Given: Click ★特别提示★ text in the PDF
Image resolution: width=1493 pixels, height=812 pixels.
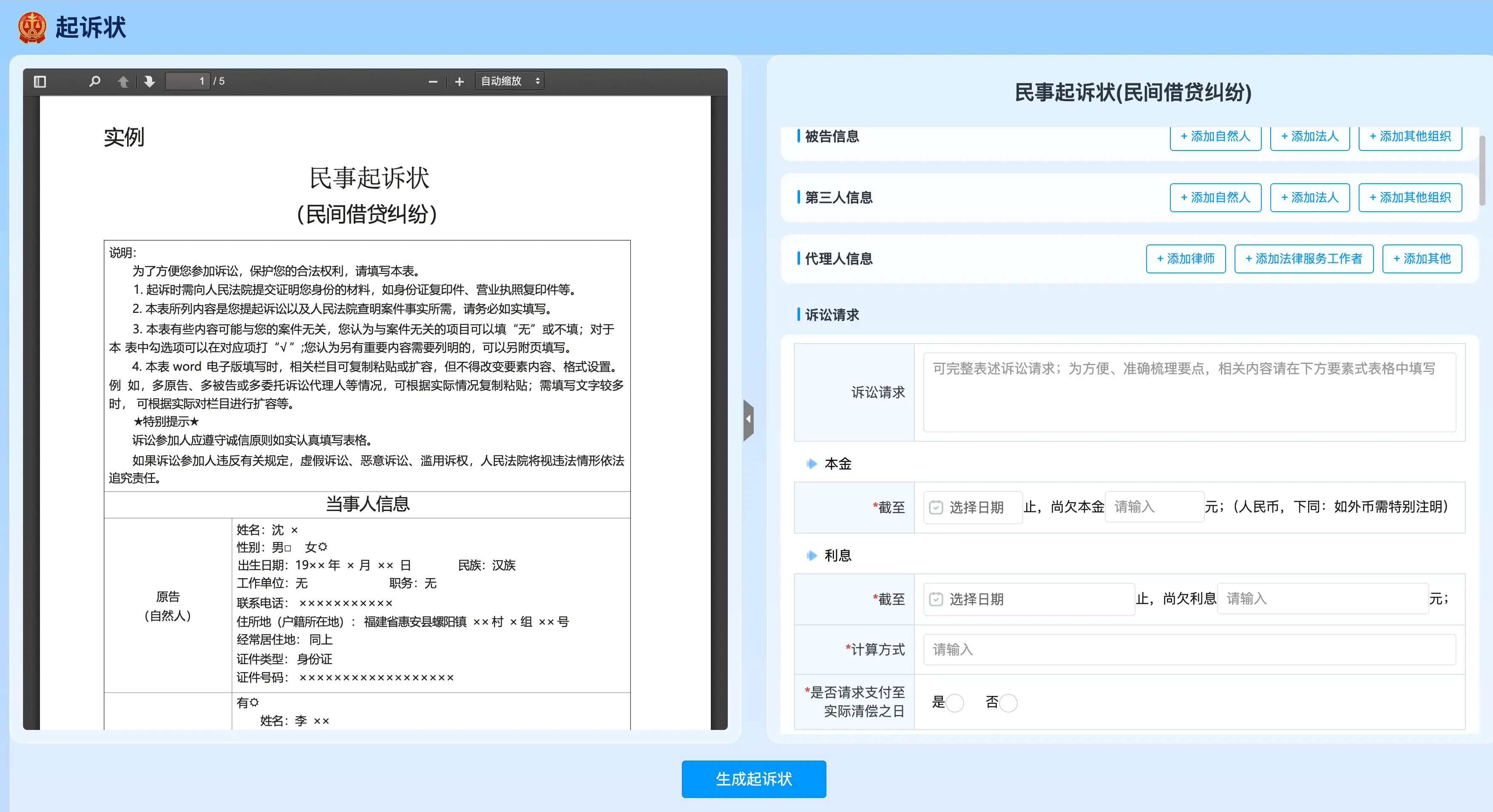Looking at the screenshot, I should (166, 421).
